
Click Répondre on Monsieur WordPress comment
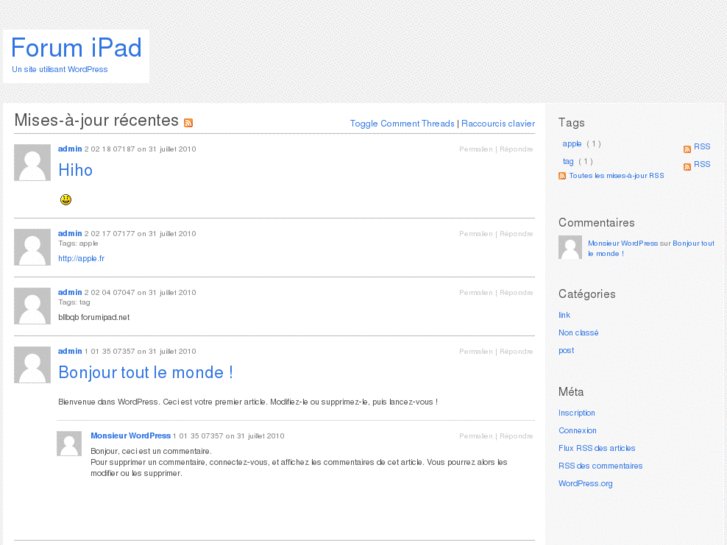point(516,436)
